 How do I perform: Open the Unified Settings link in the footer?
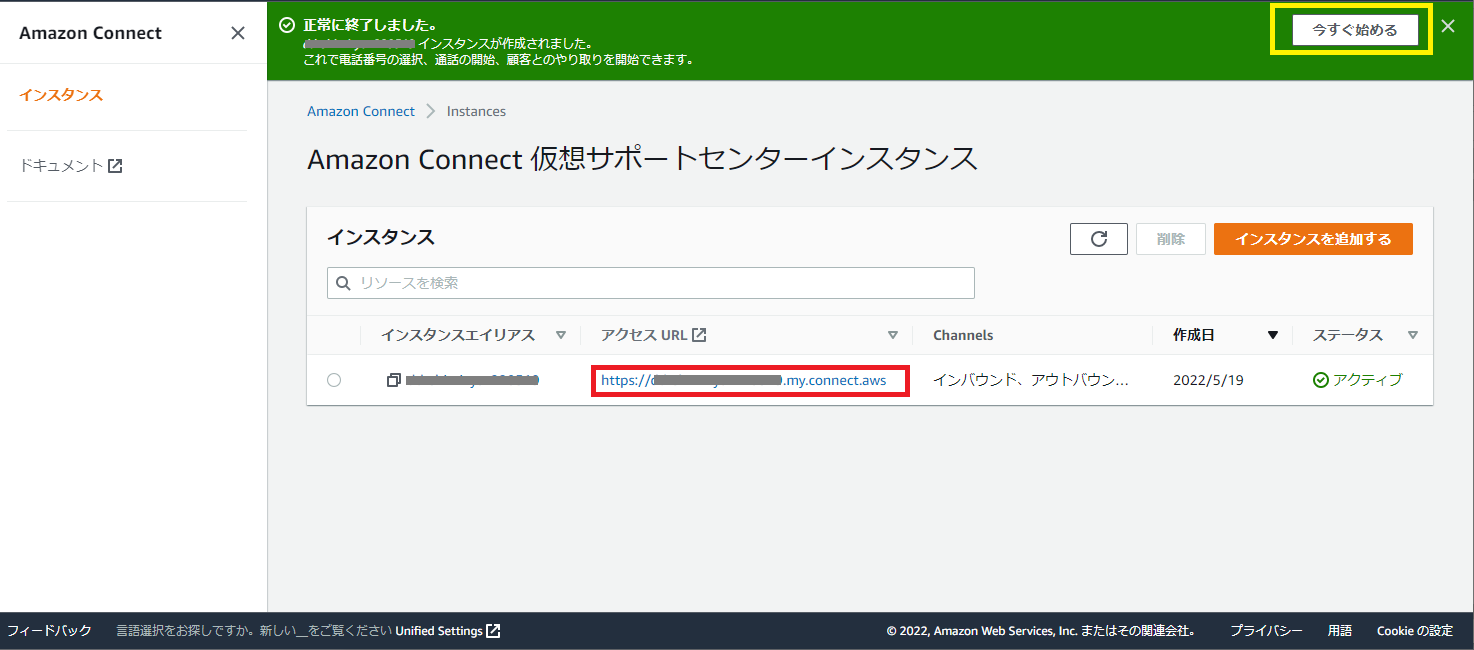[448, 631]
